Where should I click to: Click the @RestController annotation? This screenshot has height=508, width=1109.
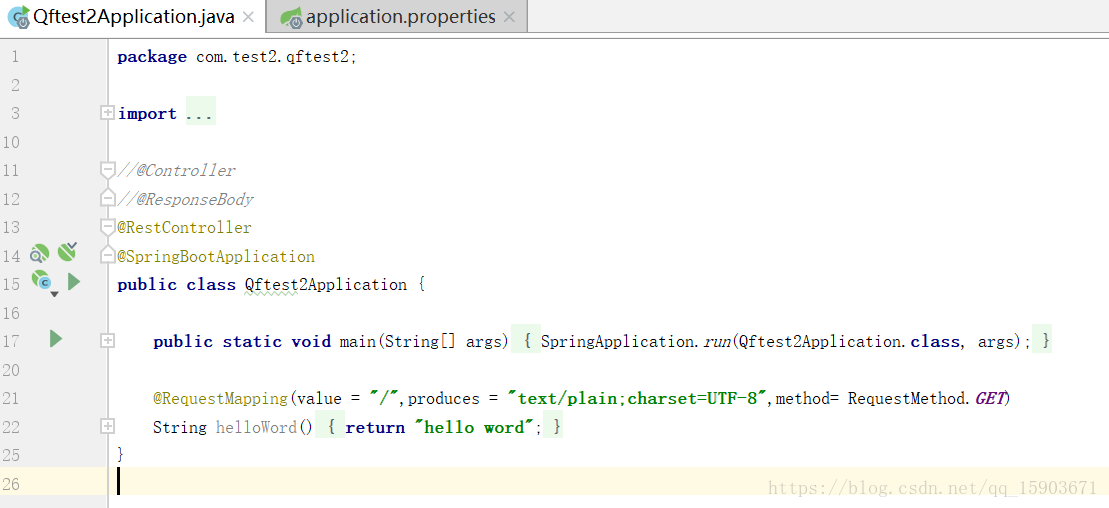click(185, 228)
